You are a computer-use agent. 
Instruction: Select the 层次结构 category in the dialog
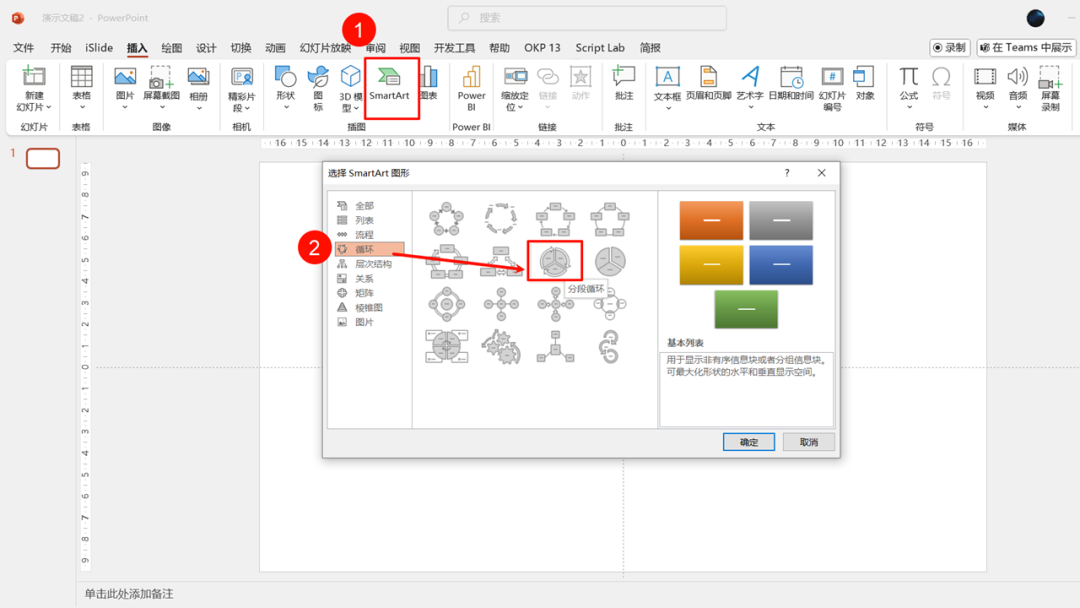coord(373,264)
